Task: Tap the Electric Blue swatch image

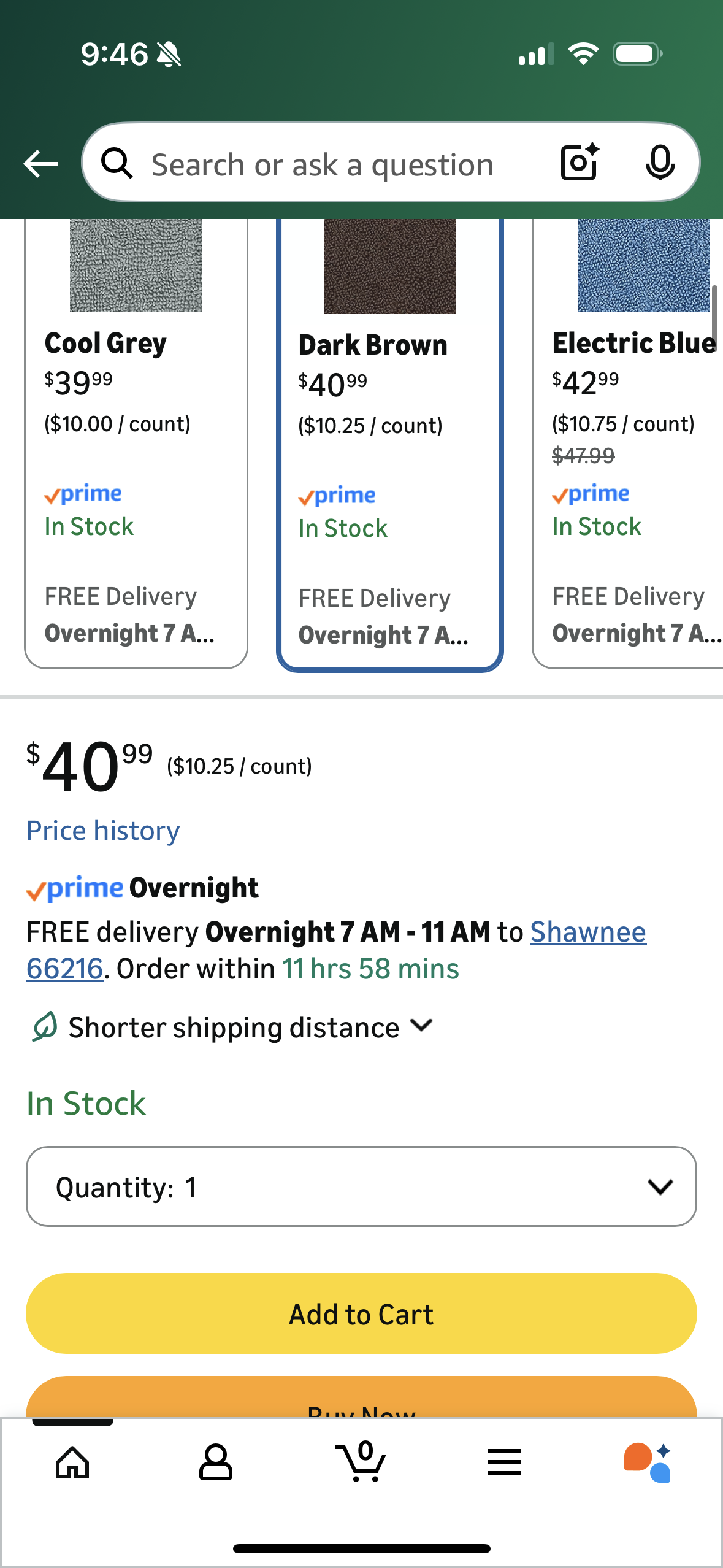Action: tap(643, 265)
